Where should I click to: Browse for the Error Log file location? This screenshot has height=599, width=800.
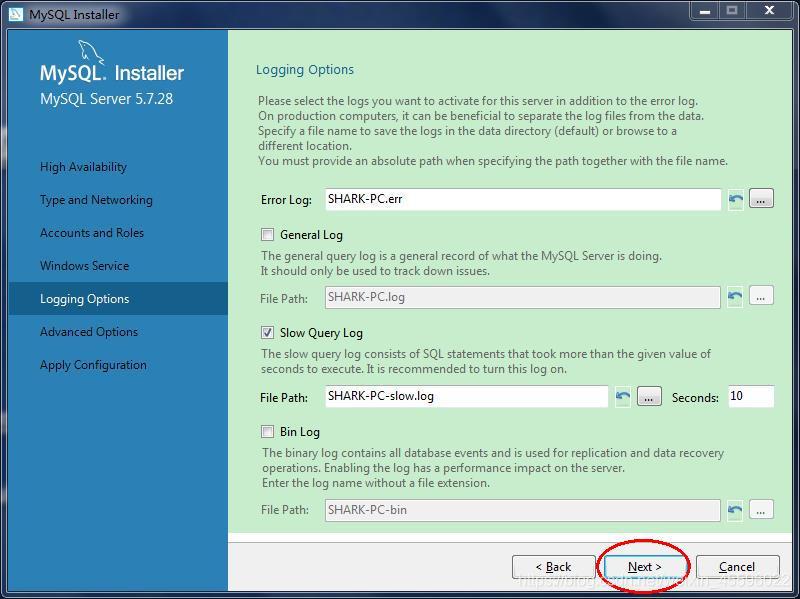pyautogui.click(x=761, y=198)
